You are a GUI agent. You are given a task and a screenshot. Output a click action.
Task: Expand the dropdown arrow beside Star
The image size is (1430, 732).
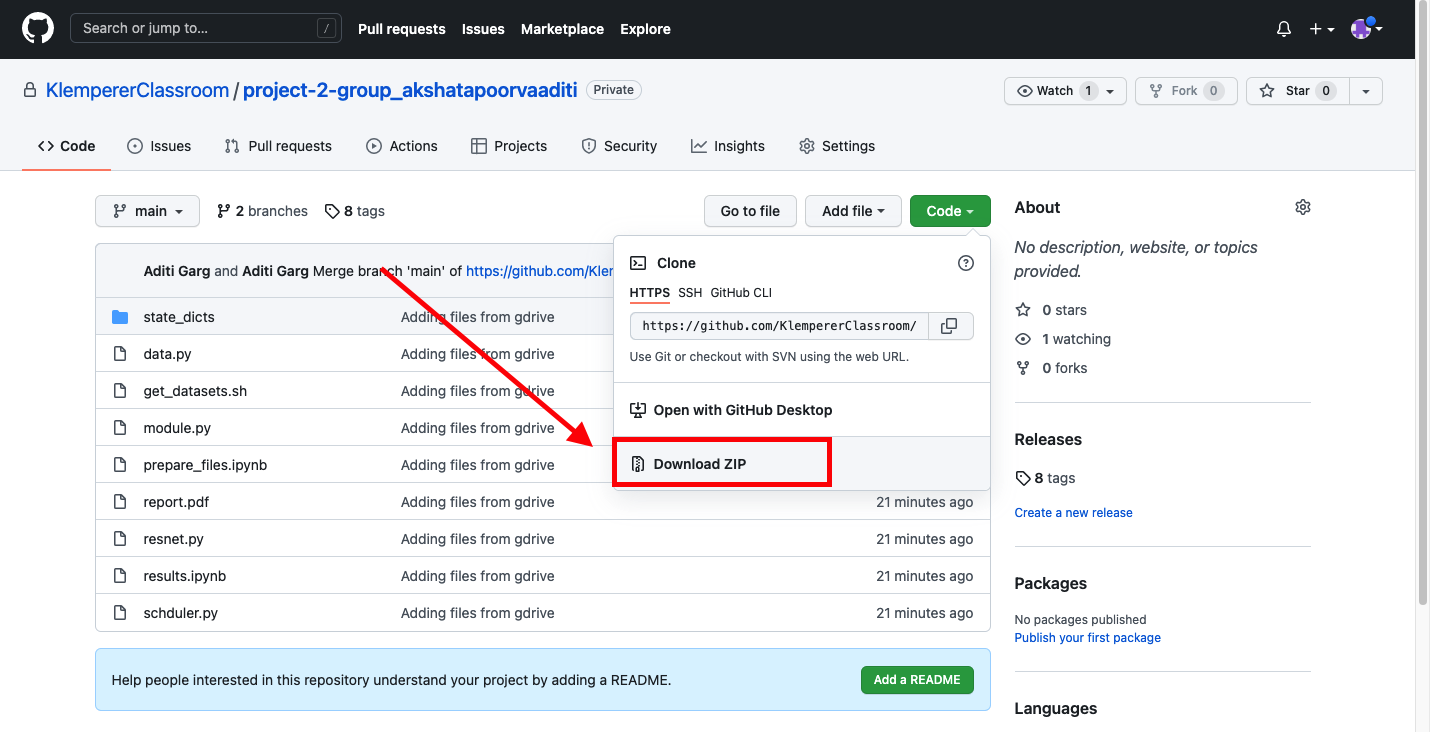[1366, 91]
